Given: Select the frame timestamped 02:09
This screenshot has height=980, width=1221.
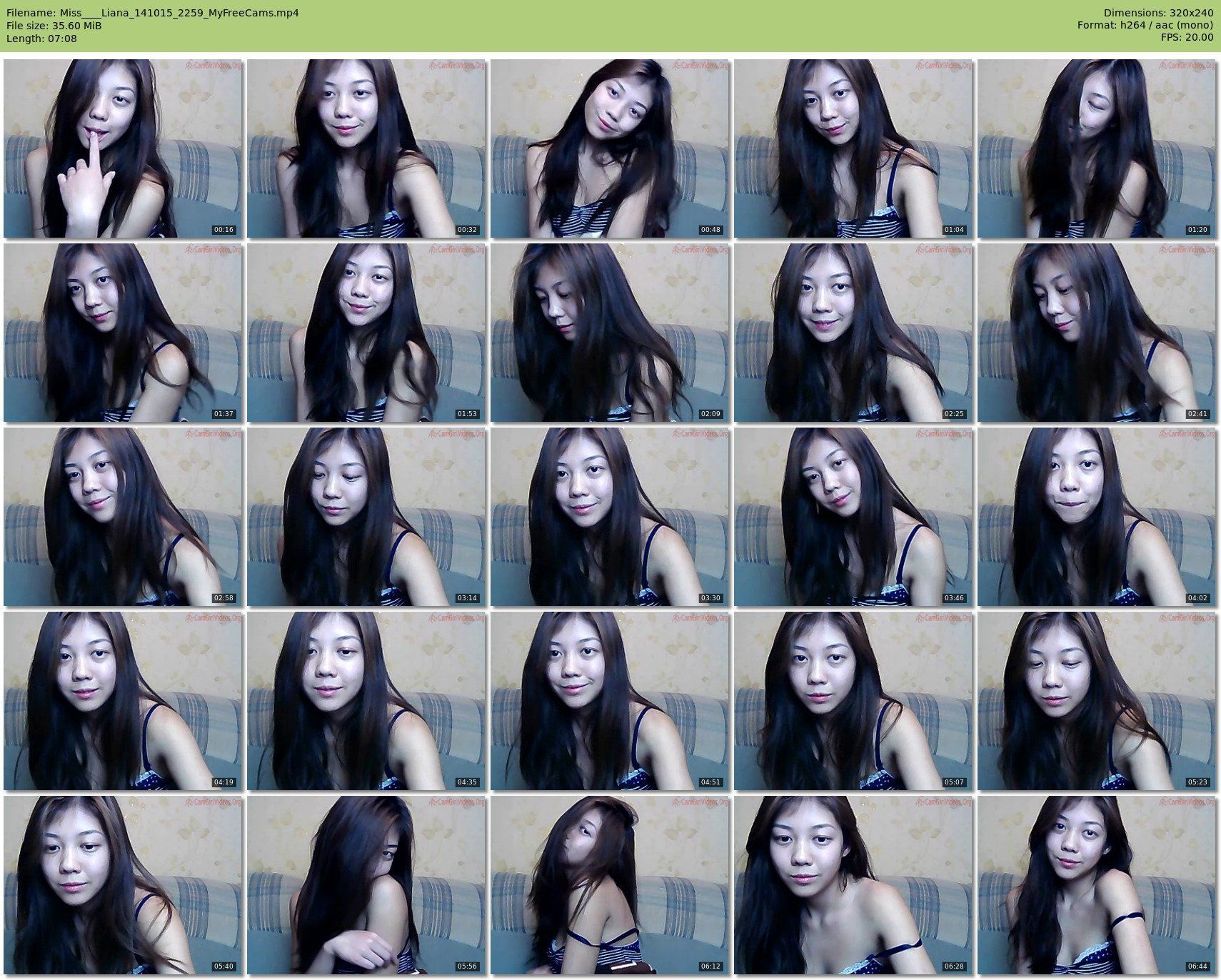Looking at the screenshot, I should point(610,333).
